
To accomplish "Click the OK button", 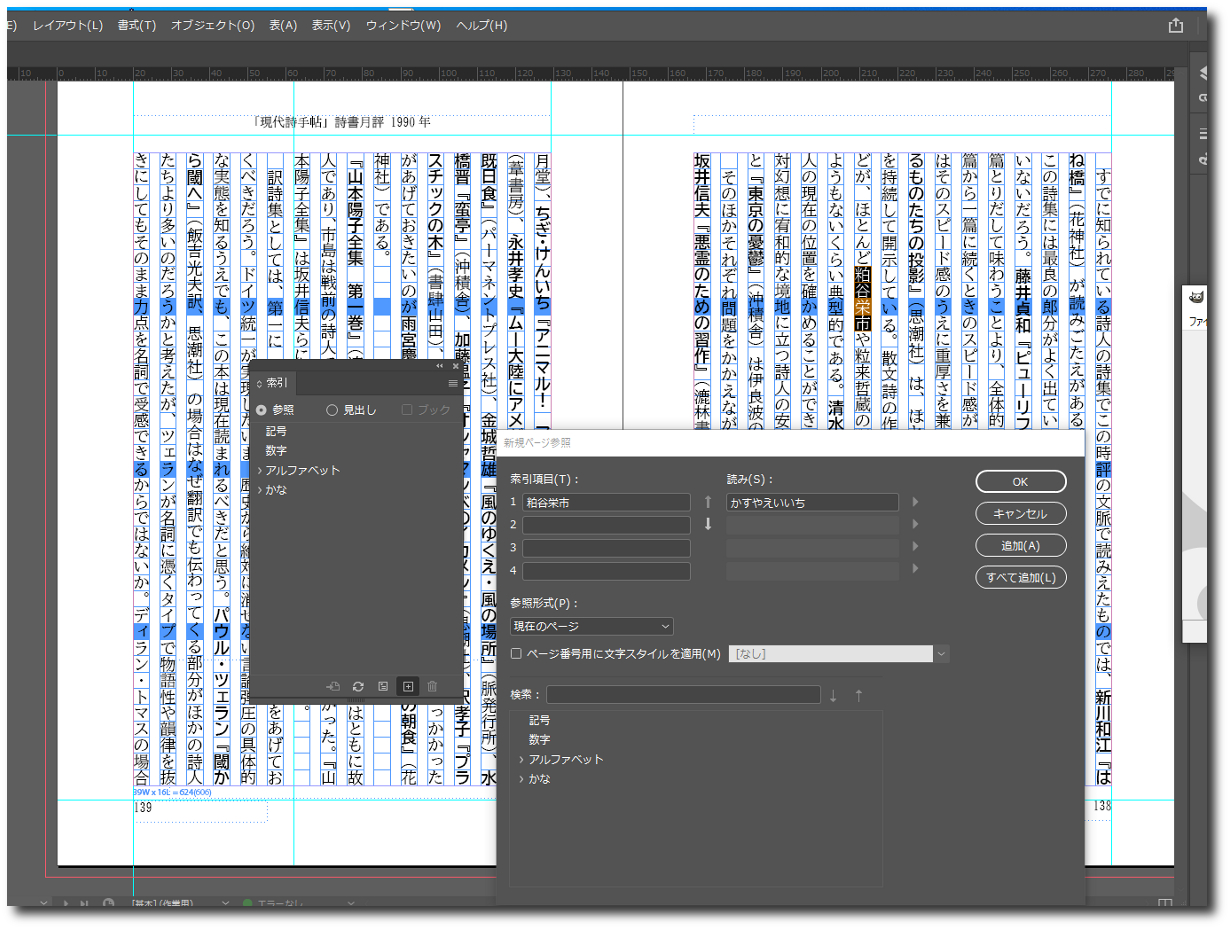I will 1020,481.
